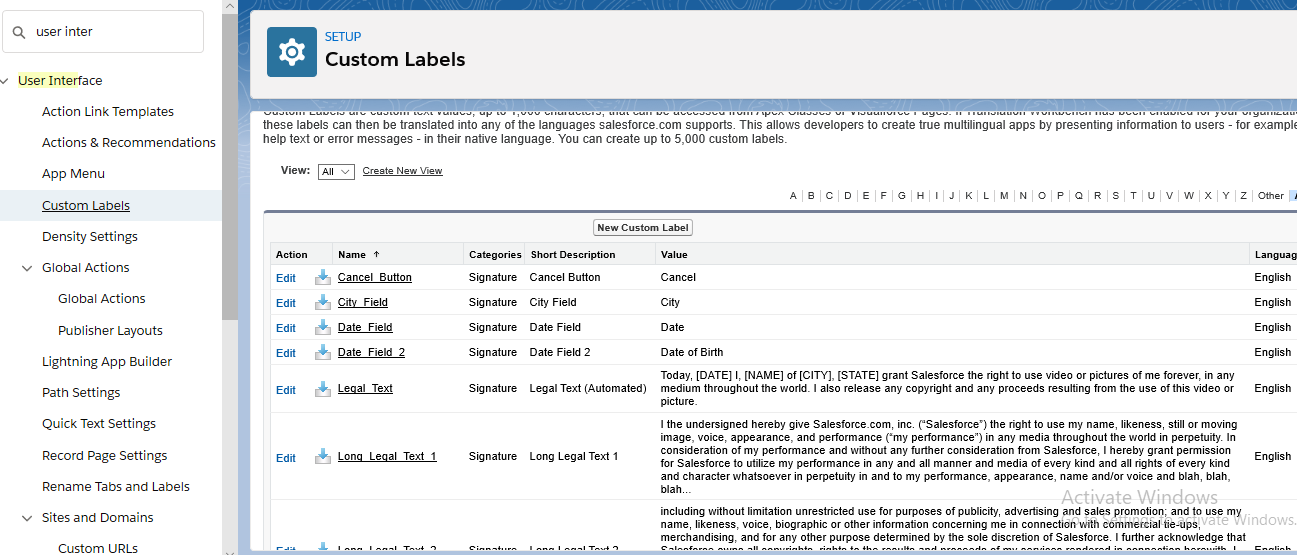This screenshot has width=1297, height=555.
Task: Filter labels by letter A
Action: point(793,196)
